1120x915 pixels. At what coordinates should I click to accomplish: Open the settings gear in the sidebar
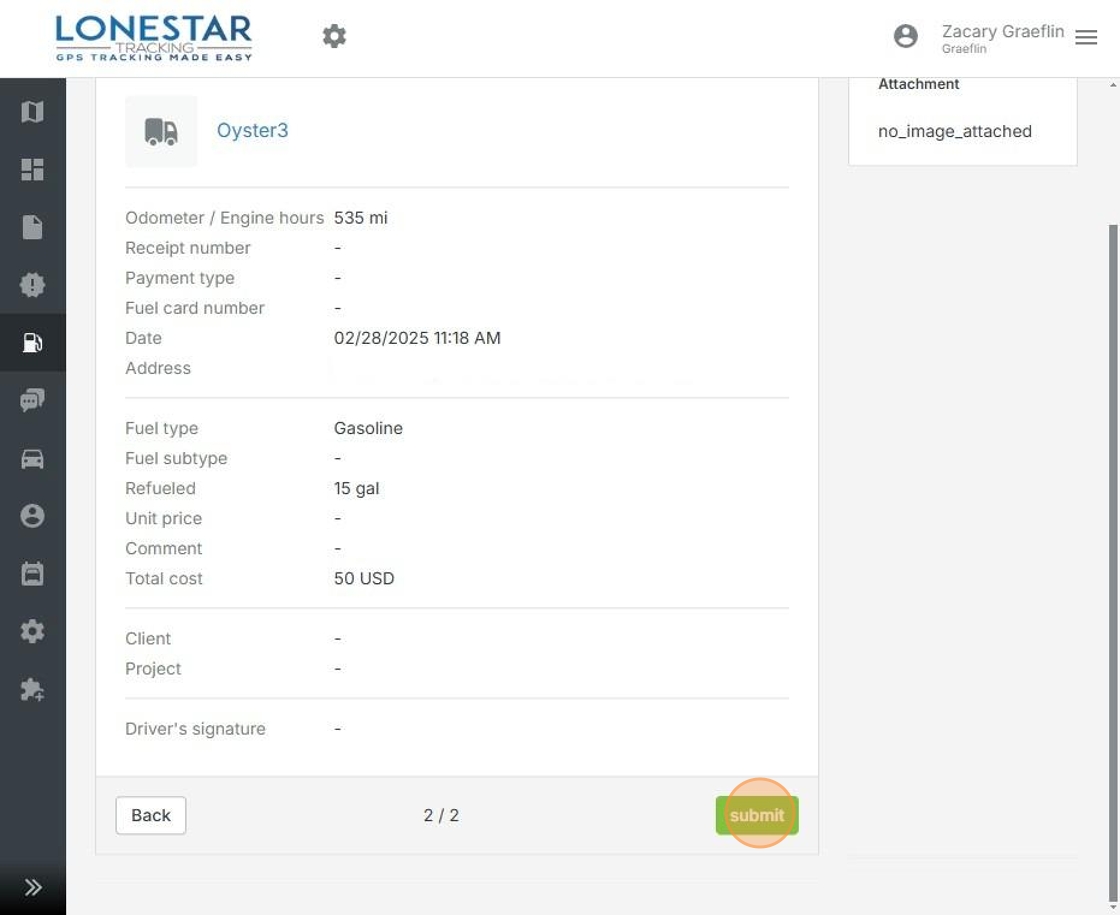click(32, 632)
